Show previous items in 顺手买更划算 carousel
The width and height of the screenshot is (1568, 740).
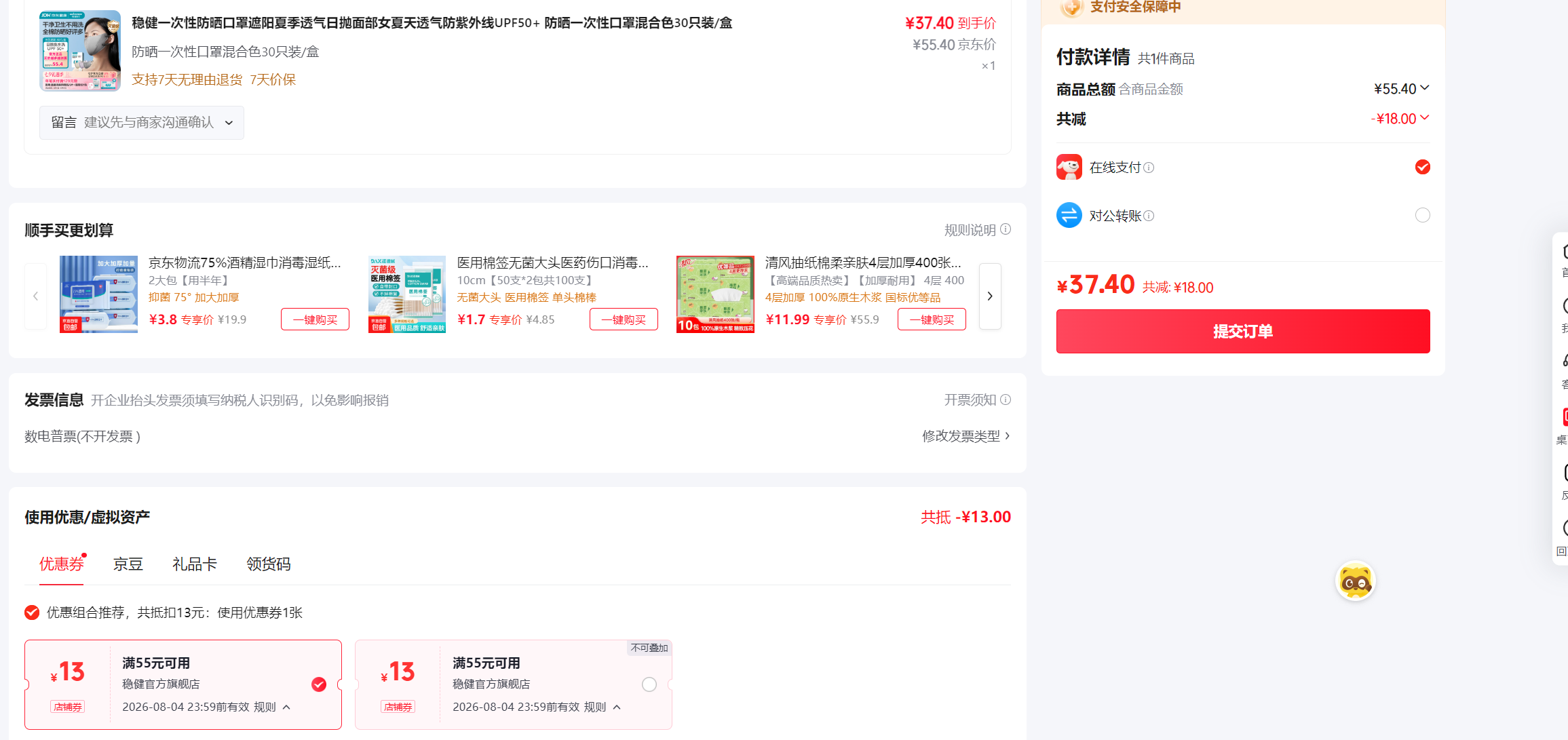coord(35,296)
